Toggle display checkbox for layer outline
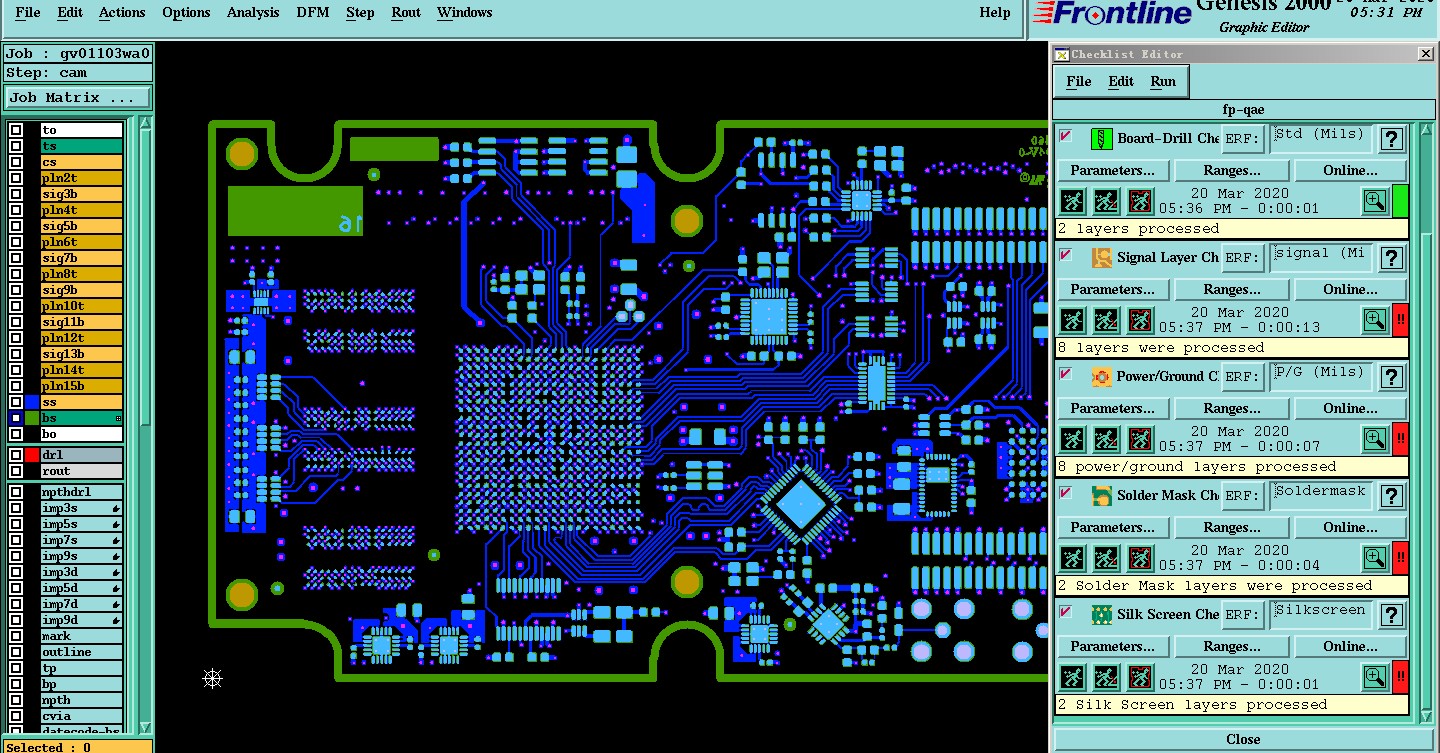Image resolution: width=1440 pixels, height=753 pixels. tap(16, 652)
